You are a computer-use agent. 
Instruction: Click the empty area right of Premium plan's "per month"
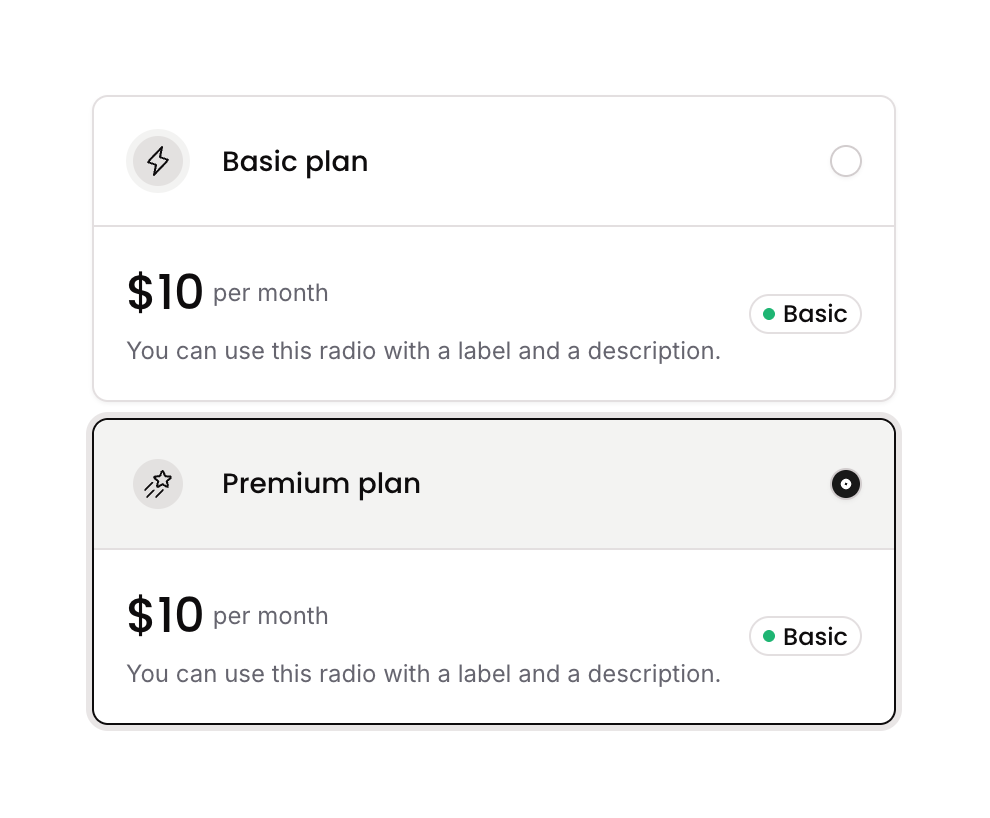coord(530,617)
